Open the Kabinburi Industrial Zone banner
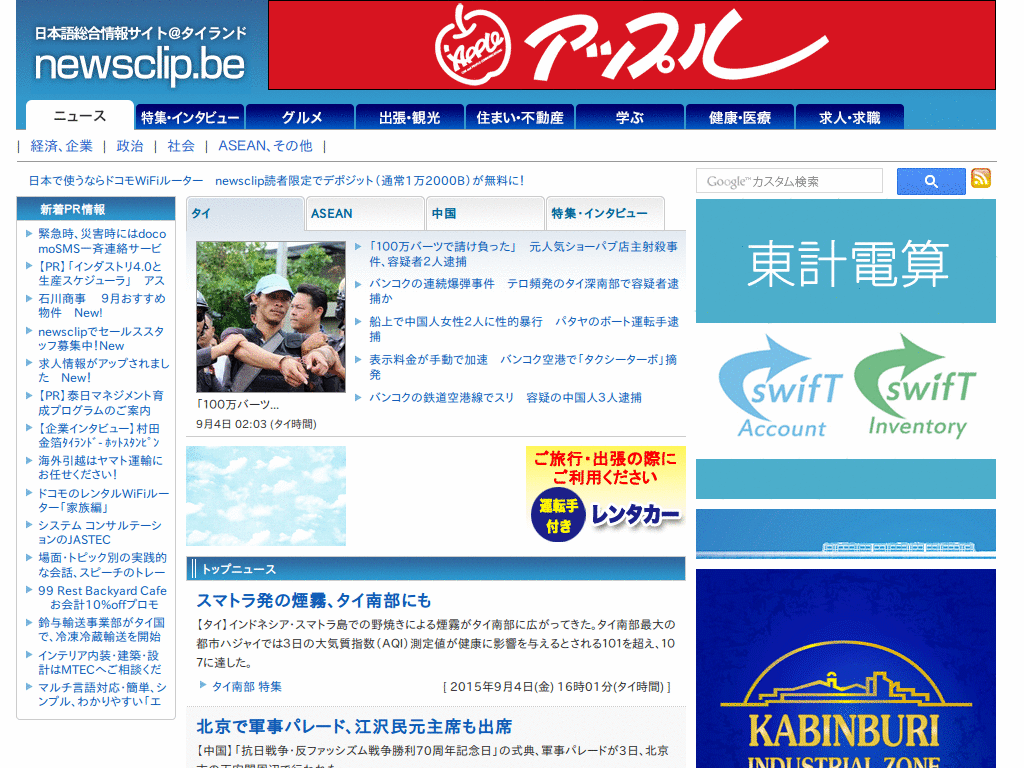1024x768 pixels. (x=846, y=668)
